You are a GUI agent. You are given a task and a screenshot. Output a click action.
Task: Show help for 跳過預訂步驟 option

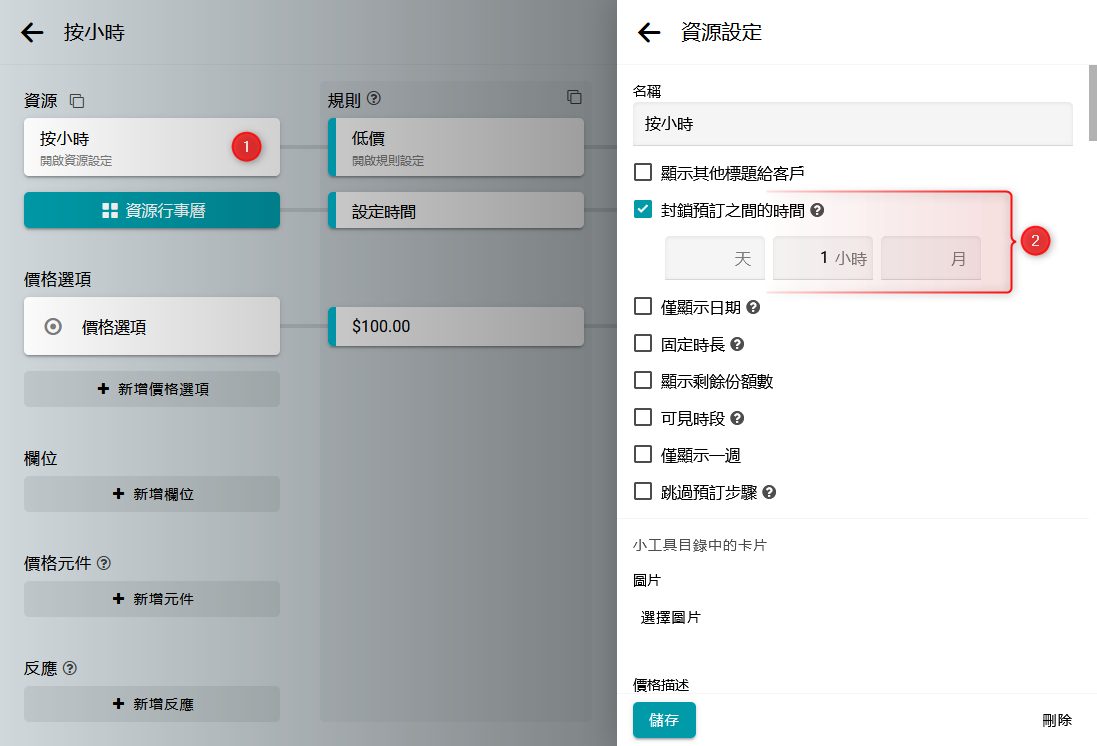tap(769, 492)
